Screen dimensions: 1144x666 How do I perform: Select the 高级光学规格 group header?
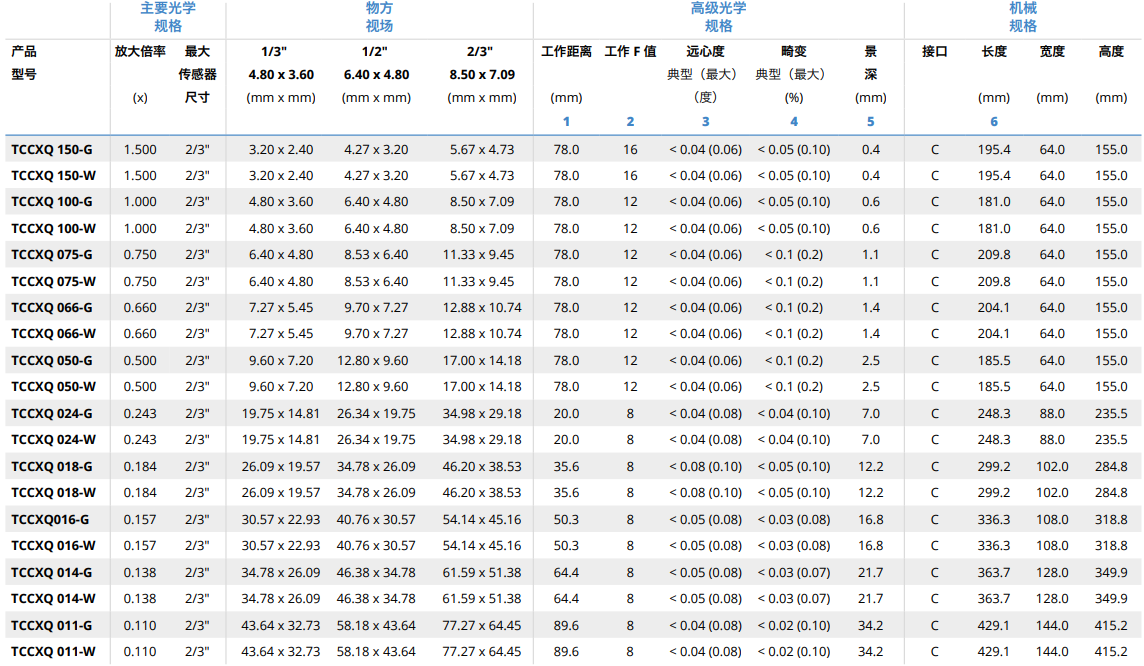[718, 17]
